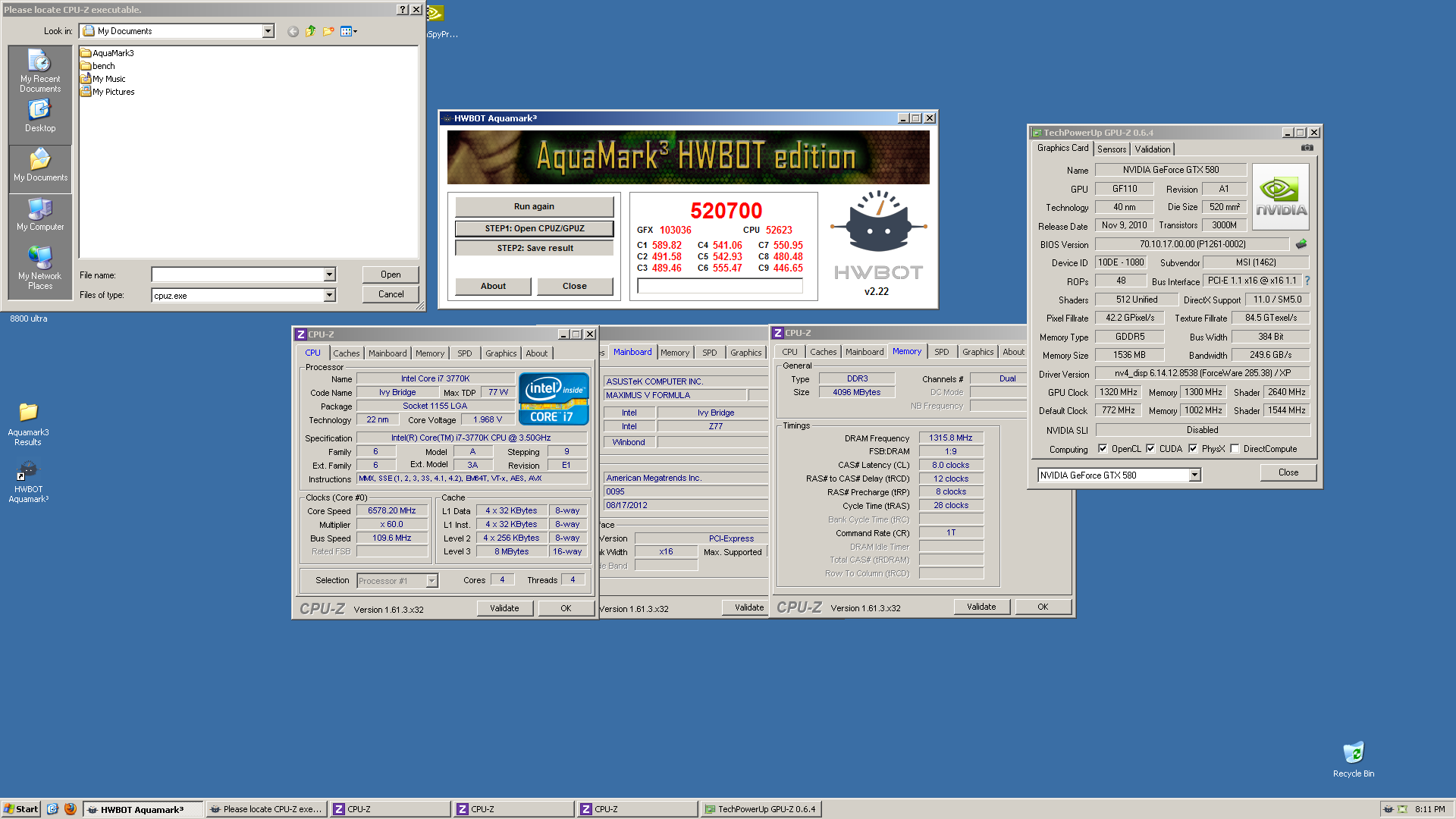
Task: Click Cancel button in file dialog
Action: pos(391,294)
